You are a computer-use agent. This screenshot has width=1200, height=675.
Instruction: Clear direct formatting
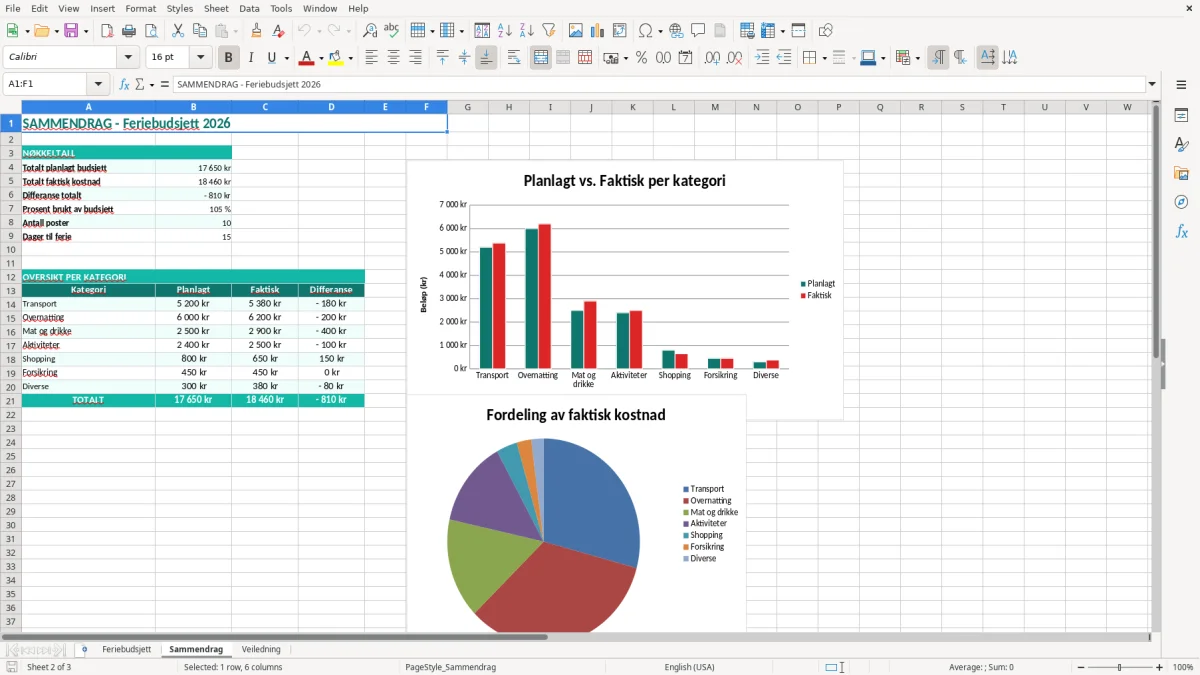click(x=279, y=31)
